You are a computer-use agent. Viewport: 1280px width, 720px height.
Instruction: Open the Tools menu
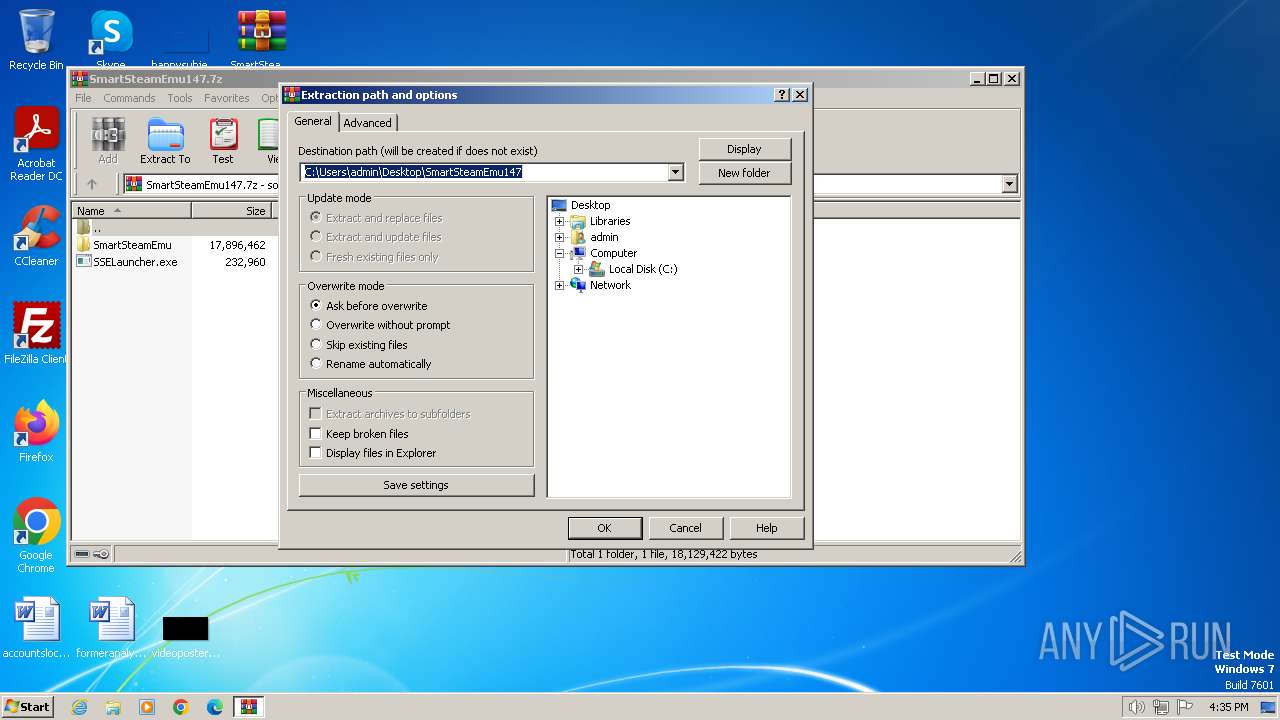point(180,98)
